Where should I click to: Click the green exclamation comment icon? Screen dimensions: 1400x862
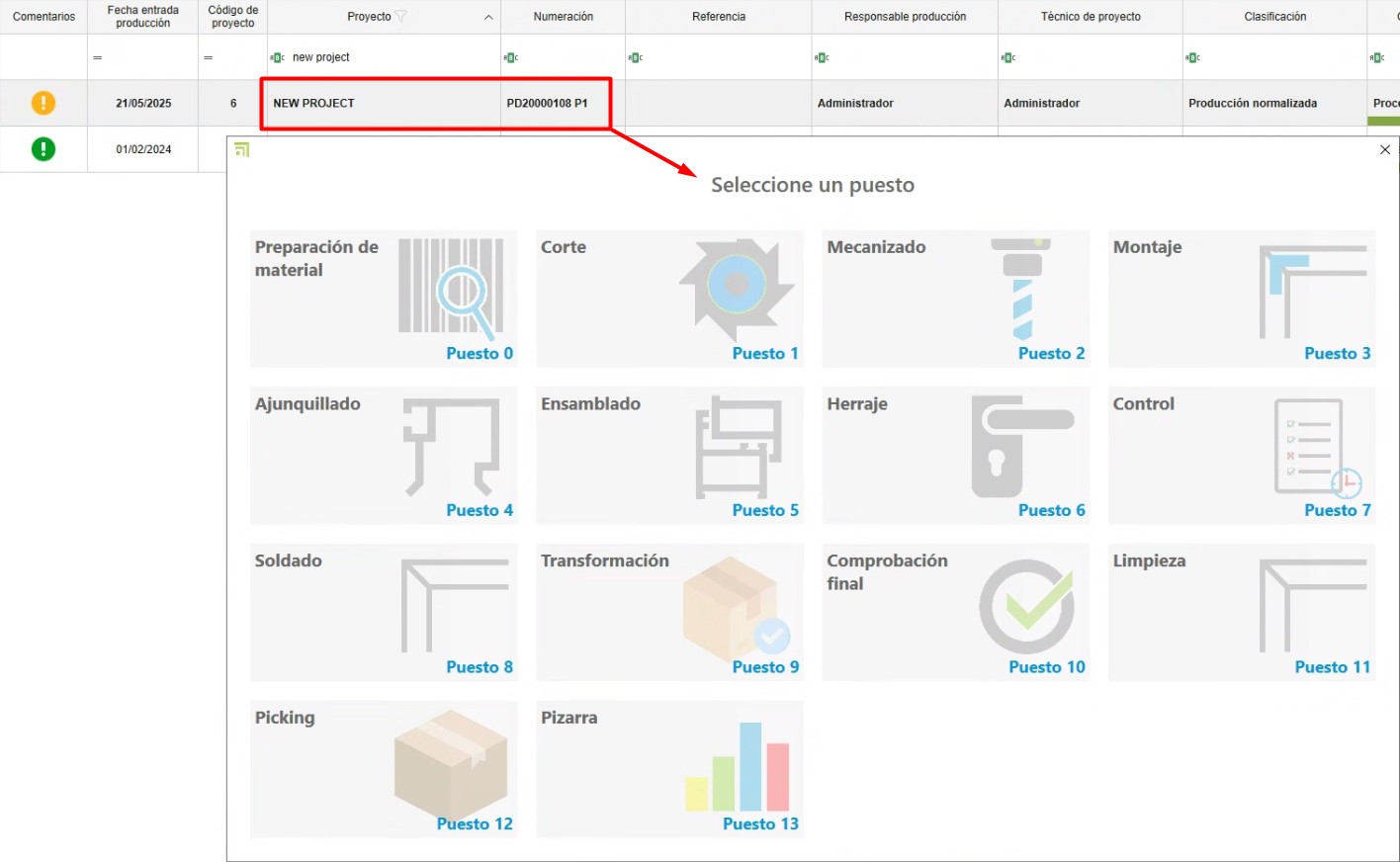point(44,149)
